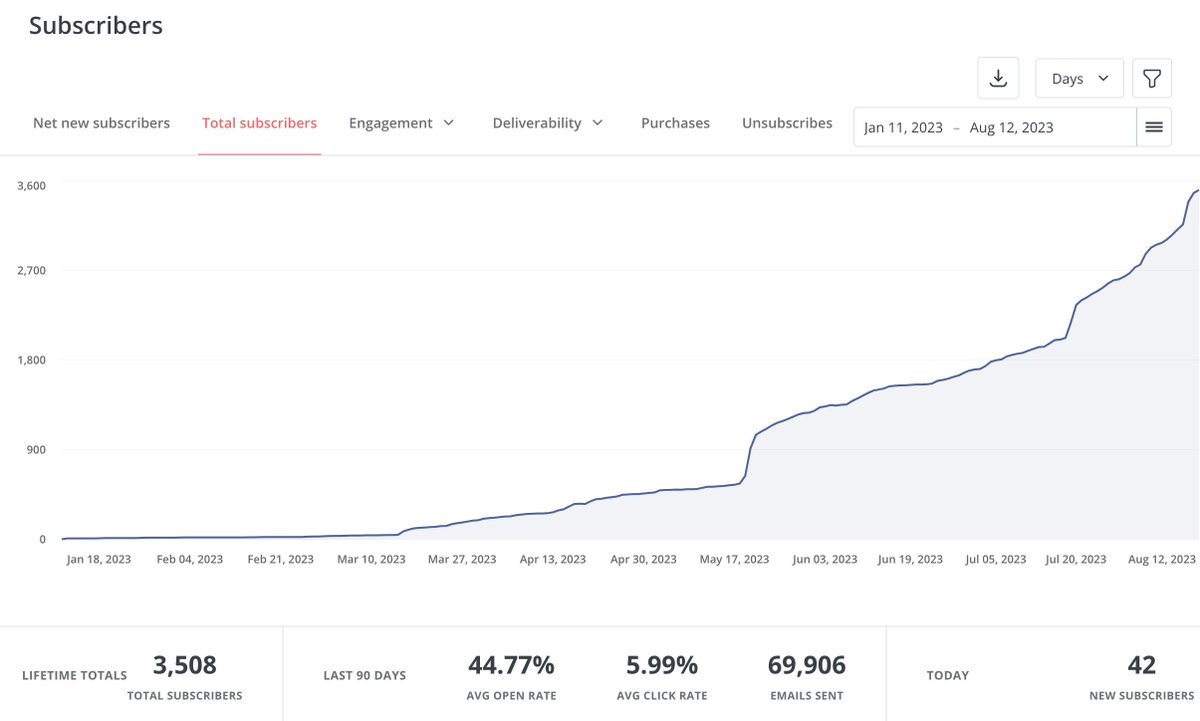
Task: Select the filter icon to refine chart data
Action: 1152,78
